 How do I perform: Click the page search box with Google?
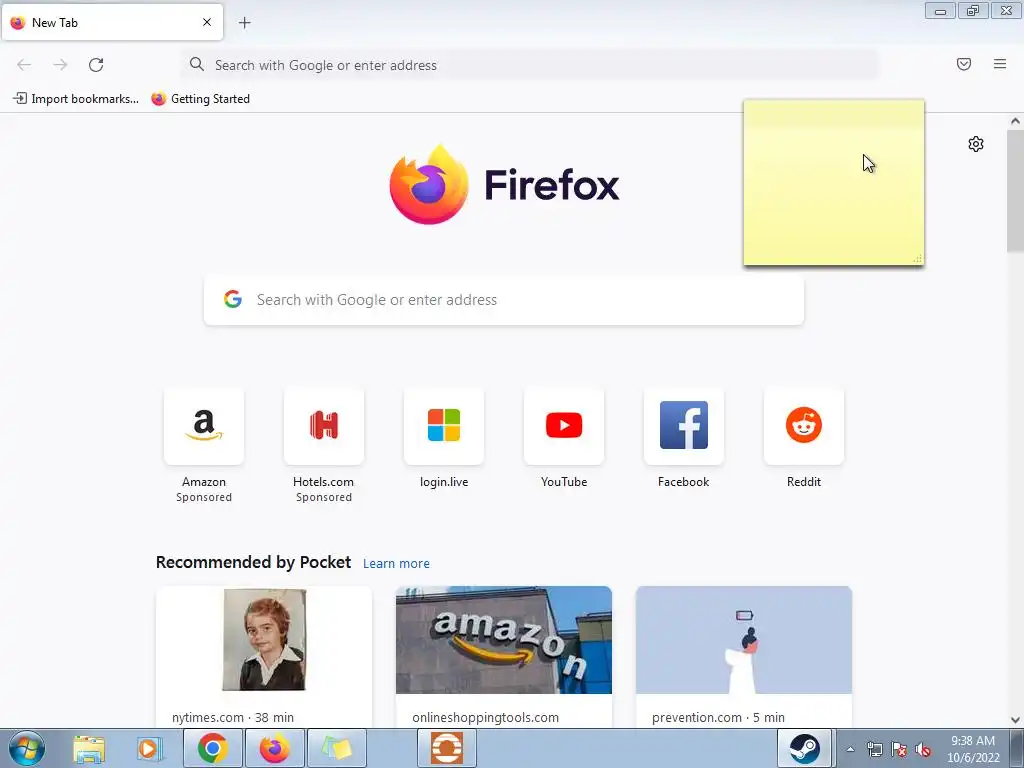pyautogui.click(x=504, y=300)
